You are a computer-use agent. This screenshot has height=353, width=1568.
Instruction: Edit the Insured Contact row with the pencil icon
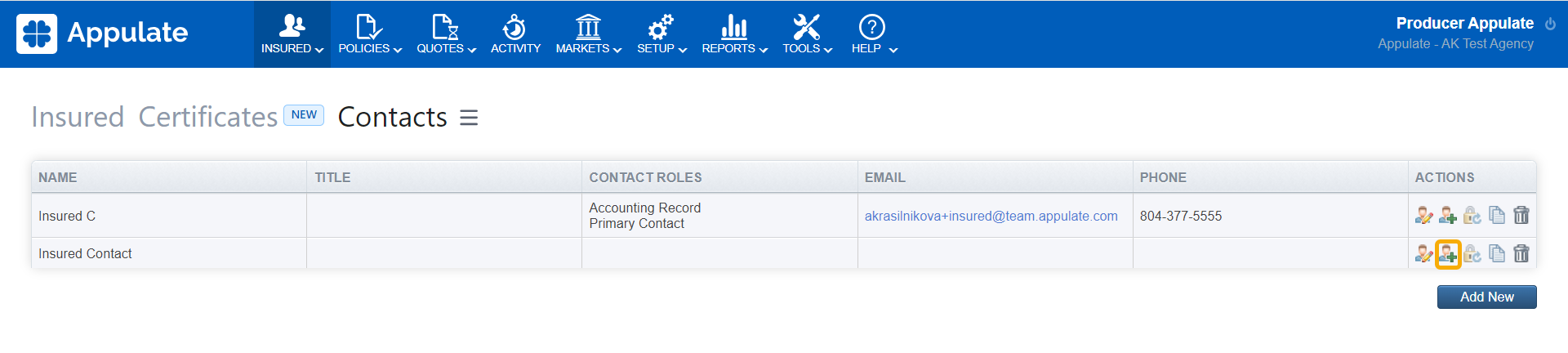pyautogui.click(x=1423, y=254)
